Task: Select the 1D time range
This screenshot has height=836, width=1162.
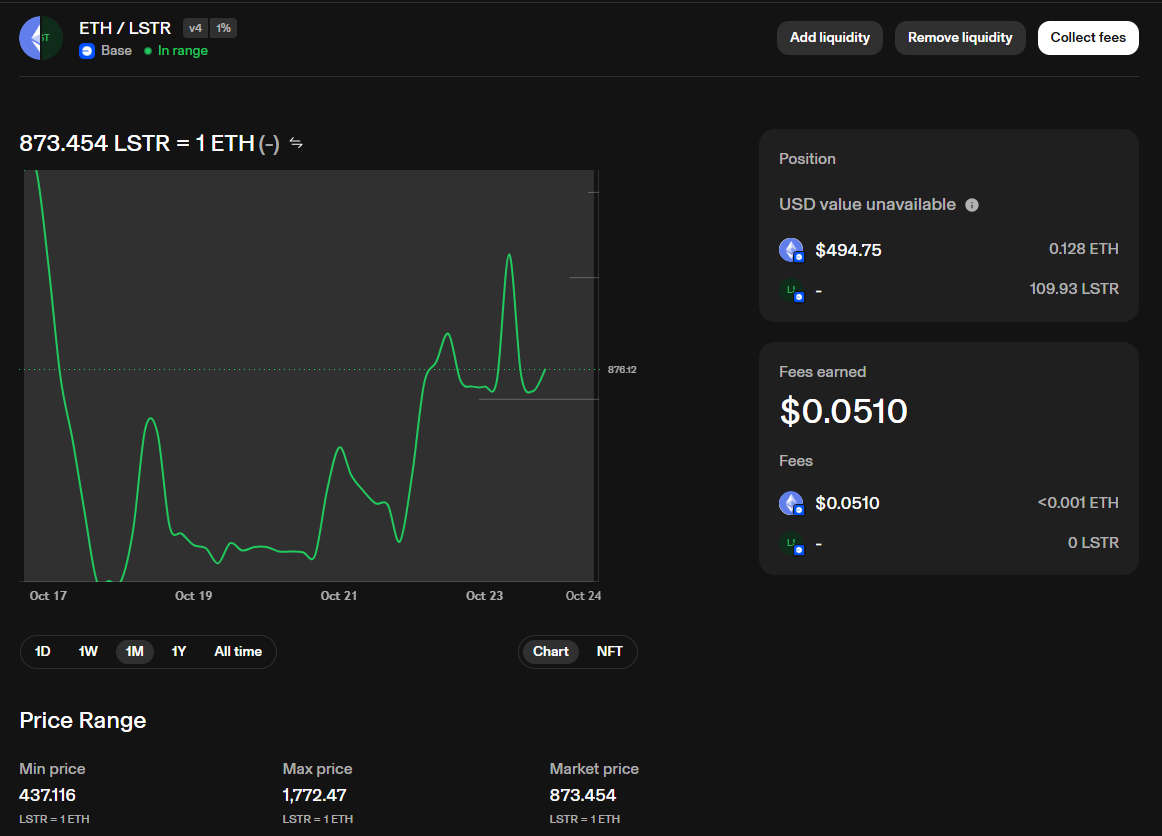Action: pyautogui.click(x=43, y=652)
